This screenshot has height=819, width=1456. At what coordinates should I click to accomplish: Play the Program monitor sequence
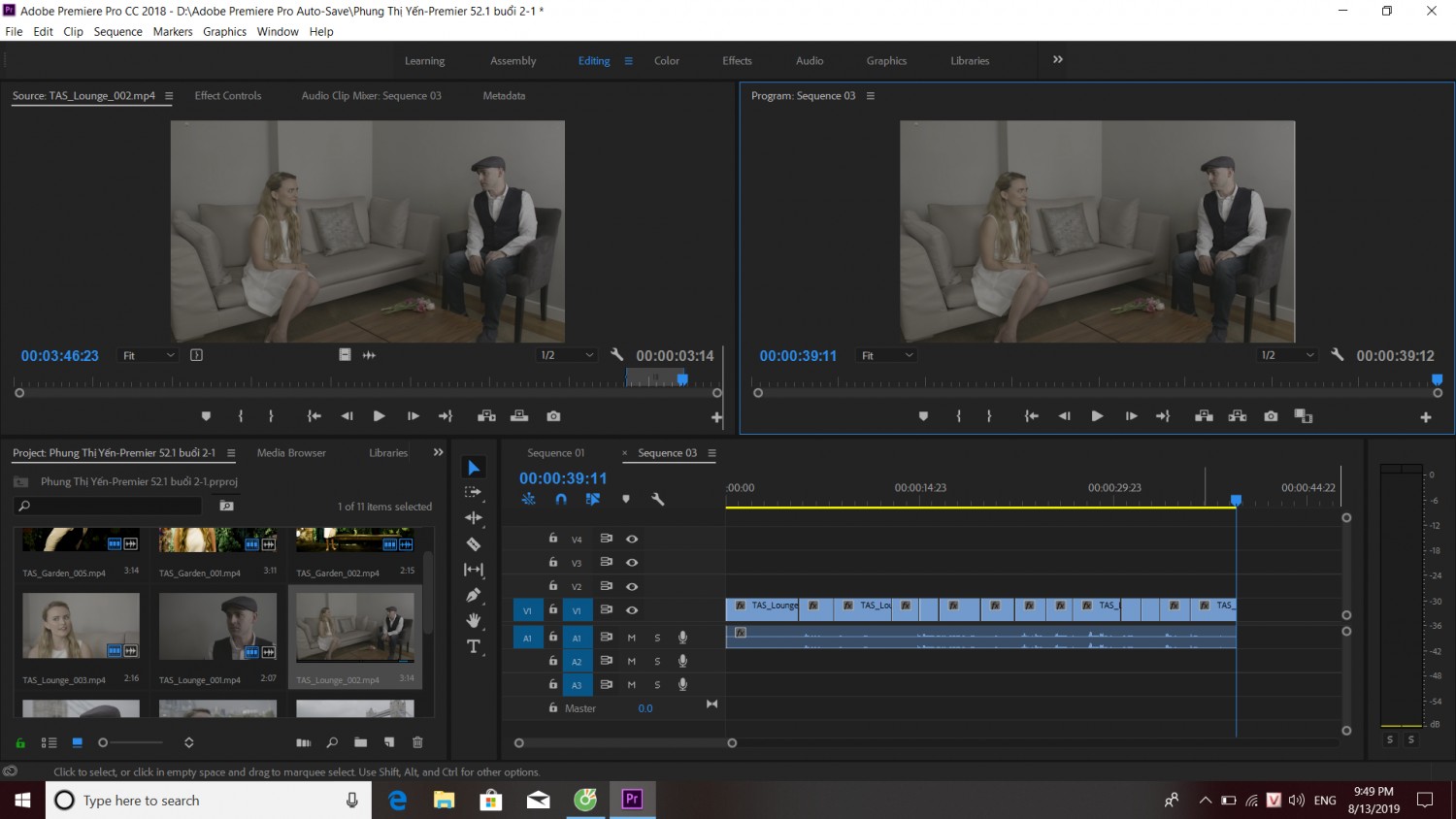(x=1097, y=416)
